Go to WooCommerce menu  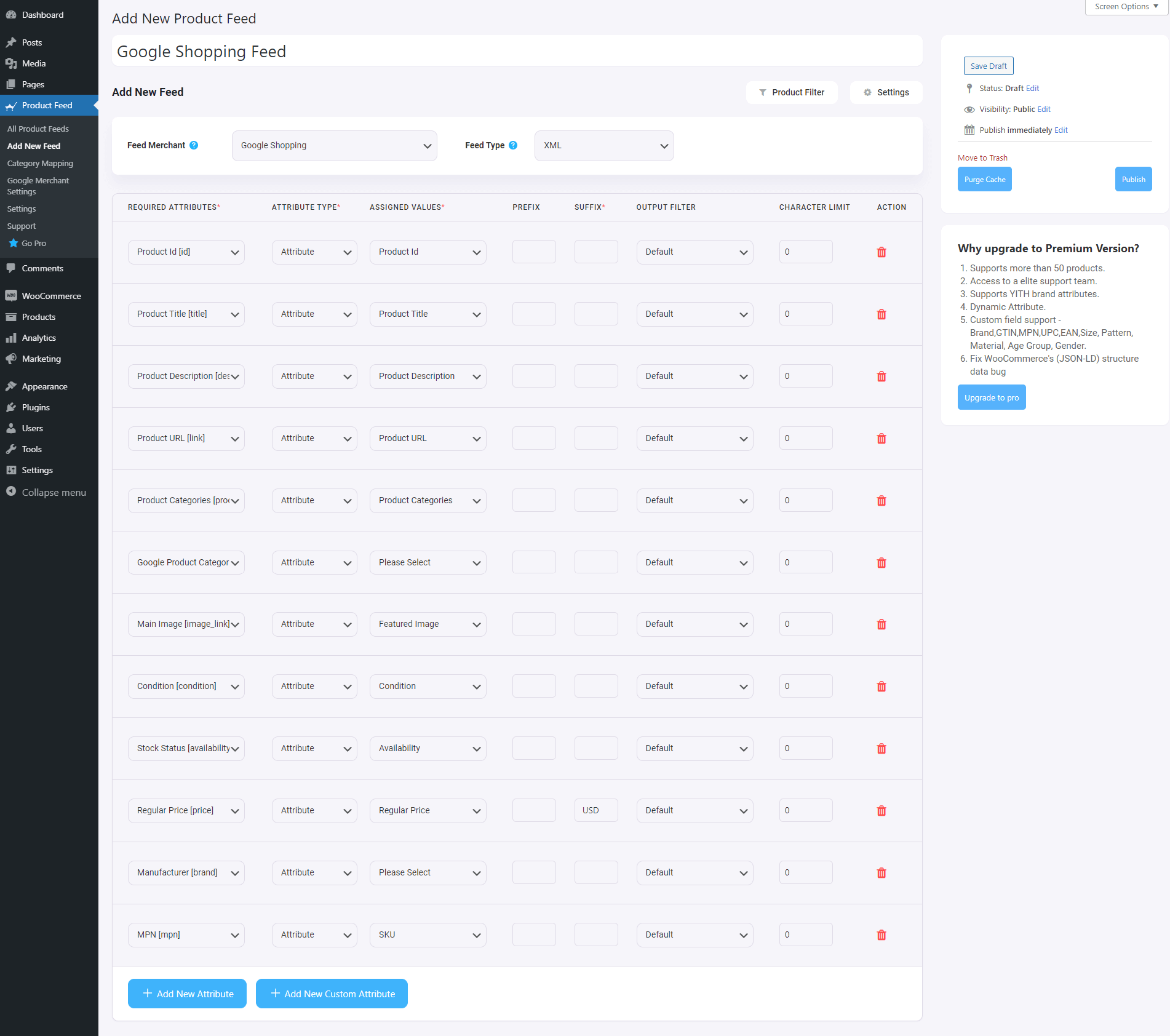click(51, 296)
